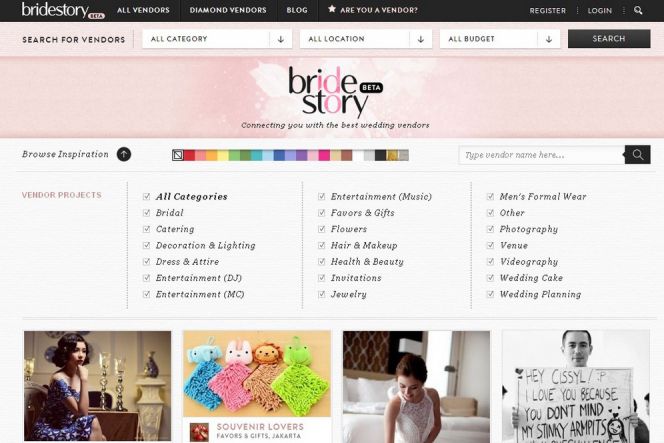Open the Diamond Vendors menu
The height and width of the screenshot is (443, 664).
(x=228, y=10)
